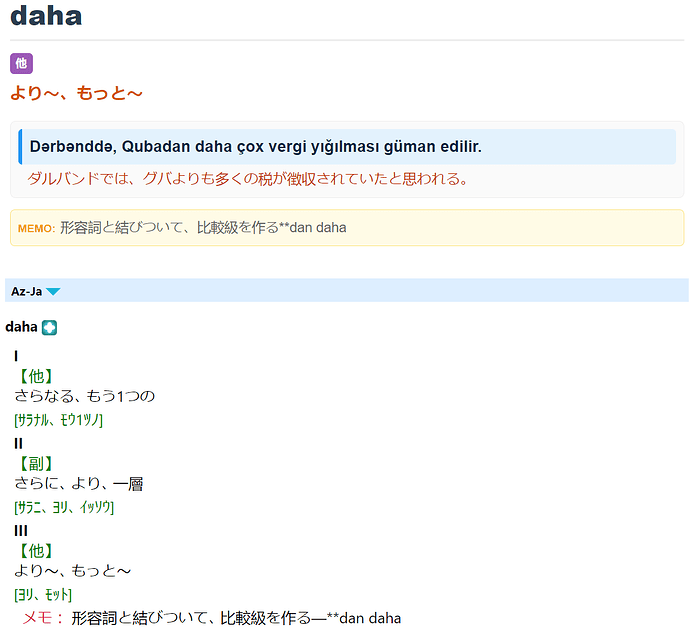This screenshot has width=690, height=633.
Task: Click the bold daha headword under Az-Ja
Action: (21, 327)
